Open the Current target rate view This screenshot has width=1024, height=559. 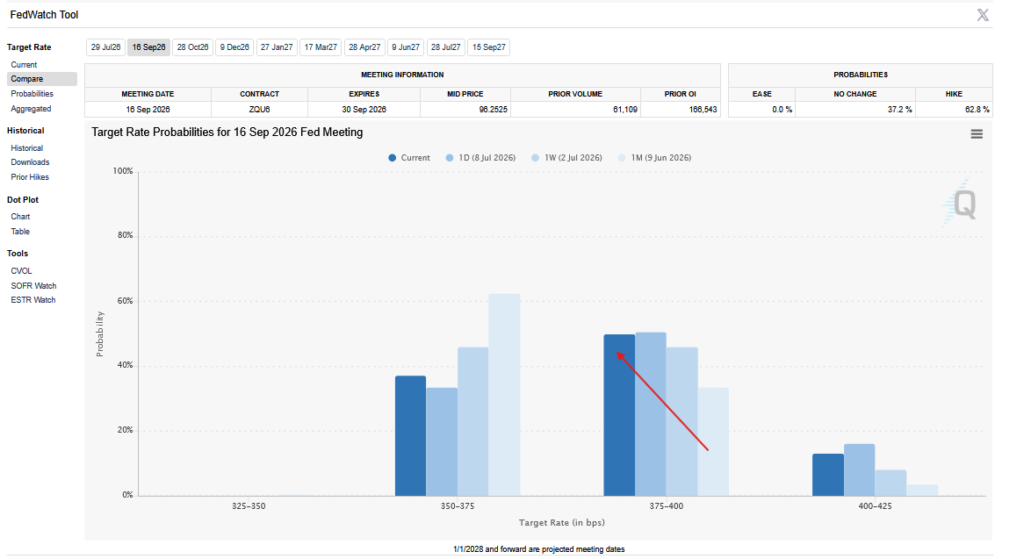24,65
